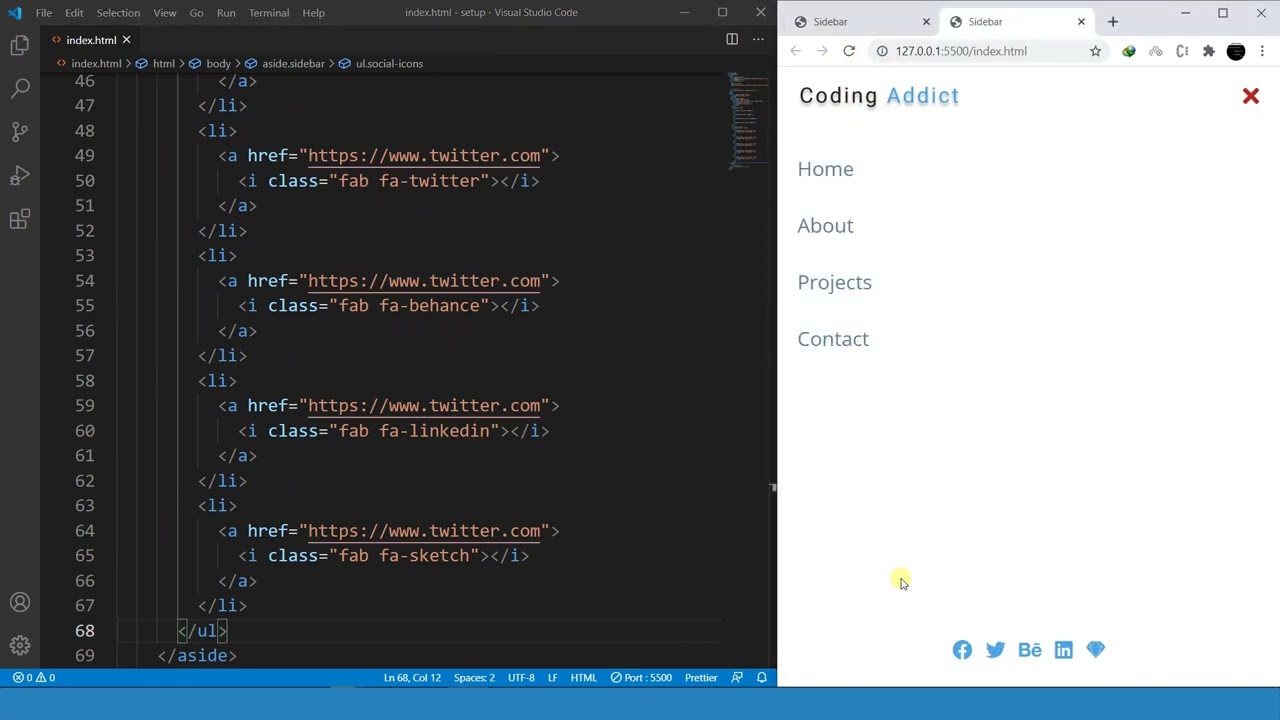1280x720 pixels.
Task: Open the File menu
Action: (44, 13)
